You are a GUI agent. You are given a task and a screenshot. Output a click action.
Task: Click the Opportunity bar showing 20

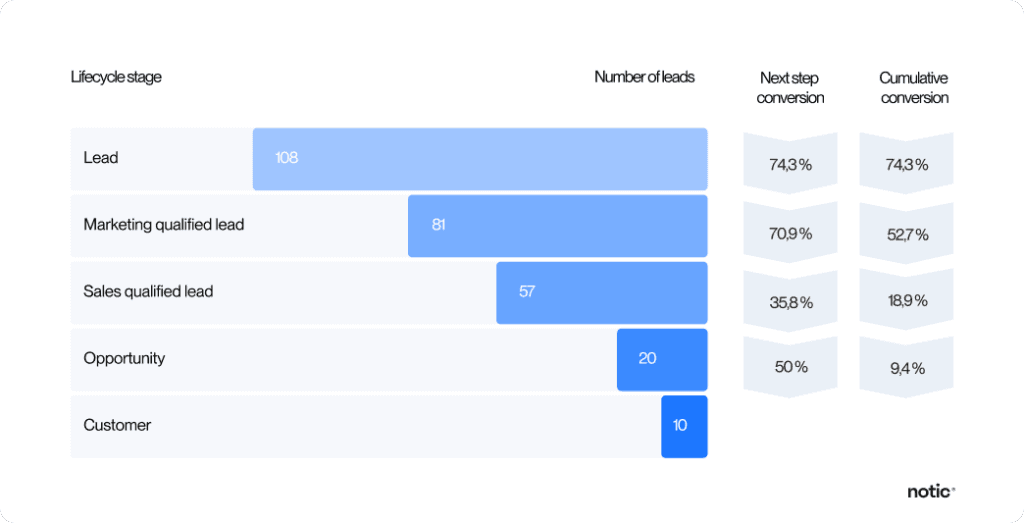pyautogui.click(x=661, y=359)
